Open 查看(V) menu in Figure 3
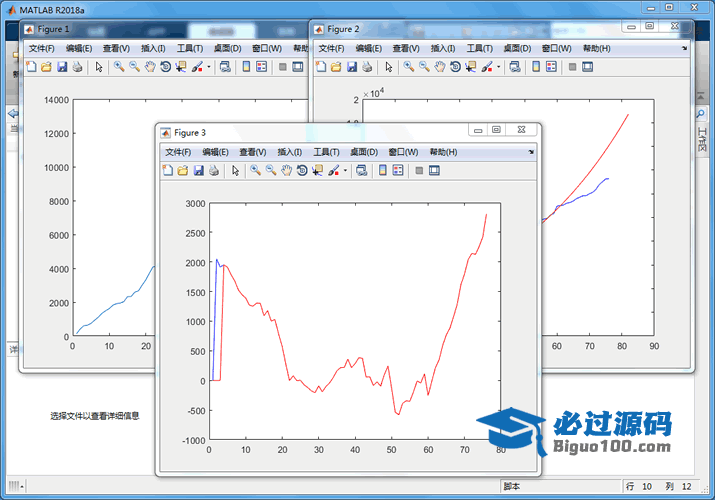The height and width of the screenshot is (500, 715). 253,152
